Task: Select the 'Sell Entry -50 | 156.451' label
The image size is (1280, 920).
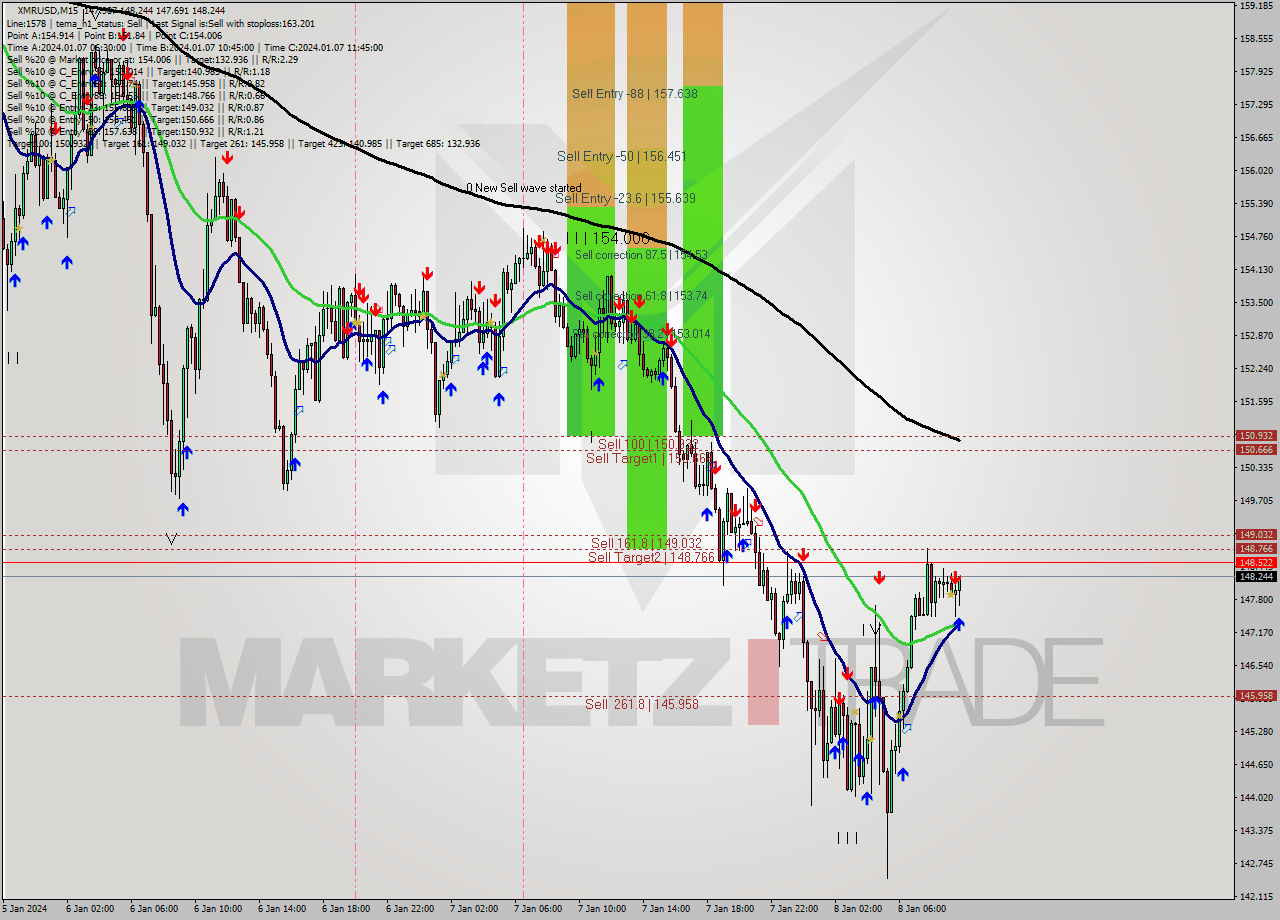Action: click(x=620, y=156)
